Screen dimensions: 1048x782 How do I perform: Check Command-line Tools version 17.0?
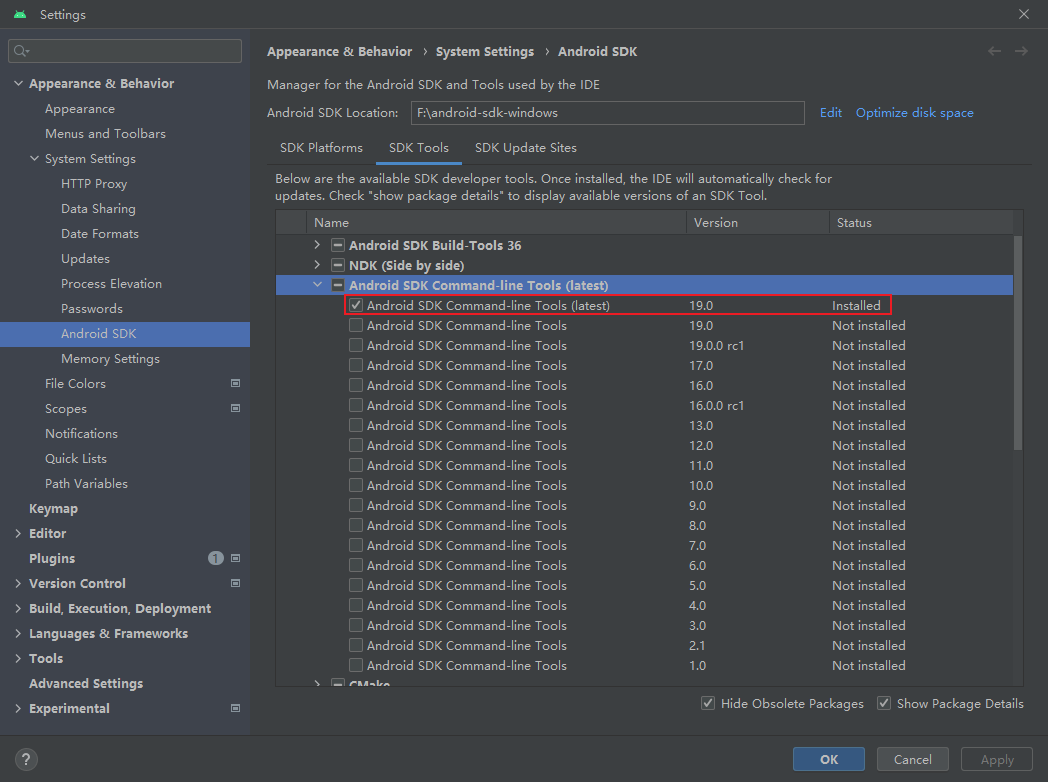click(x=356, y=366)
